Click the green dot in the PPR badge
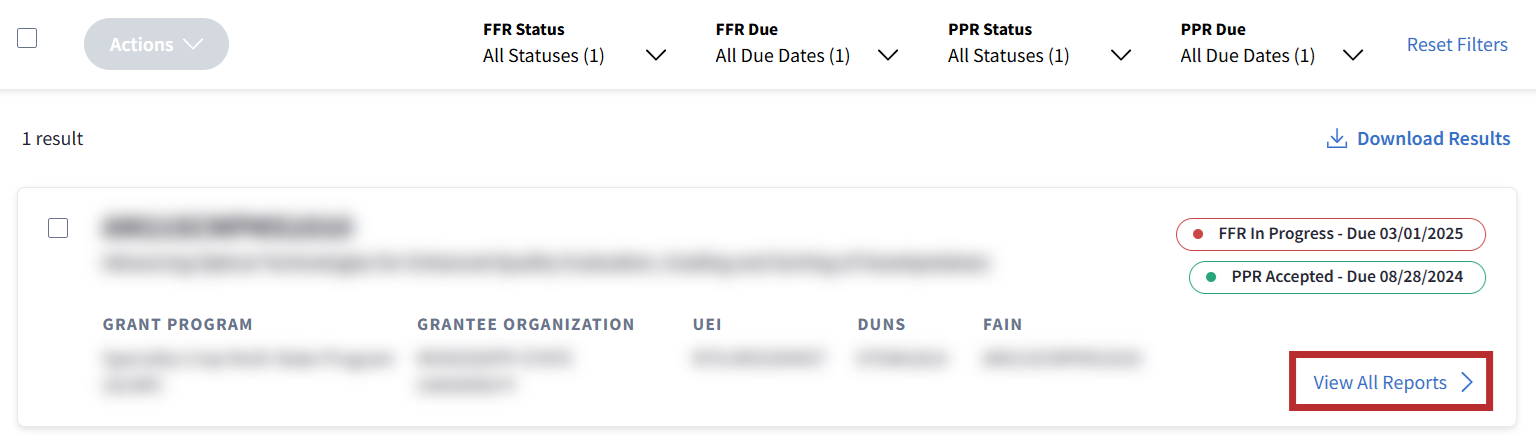The height and width of the screenshot is (445, 1536). click(1211, 277)
